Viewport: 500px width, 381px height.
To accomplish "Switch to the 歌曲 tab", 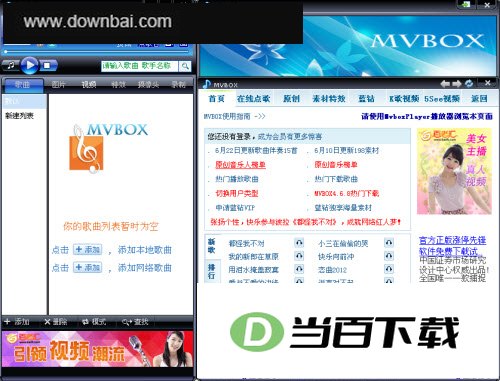I will click(23, 85).
